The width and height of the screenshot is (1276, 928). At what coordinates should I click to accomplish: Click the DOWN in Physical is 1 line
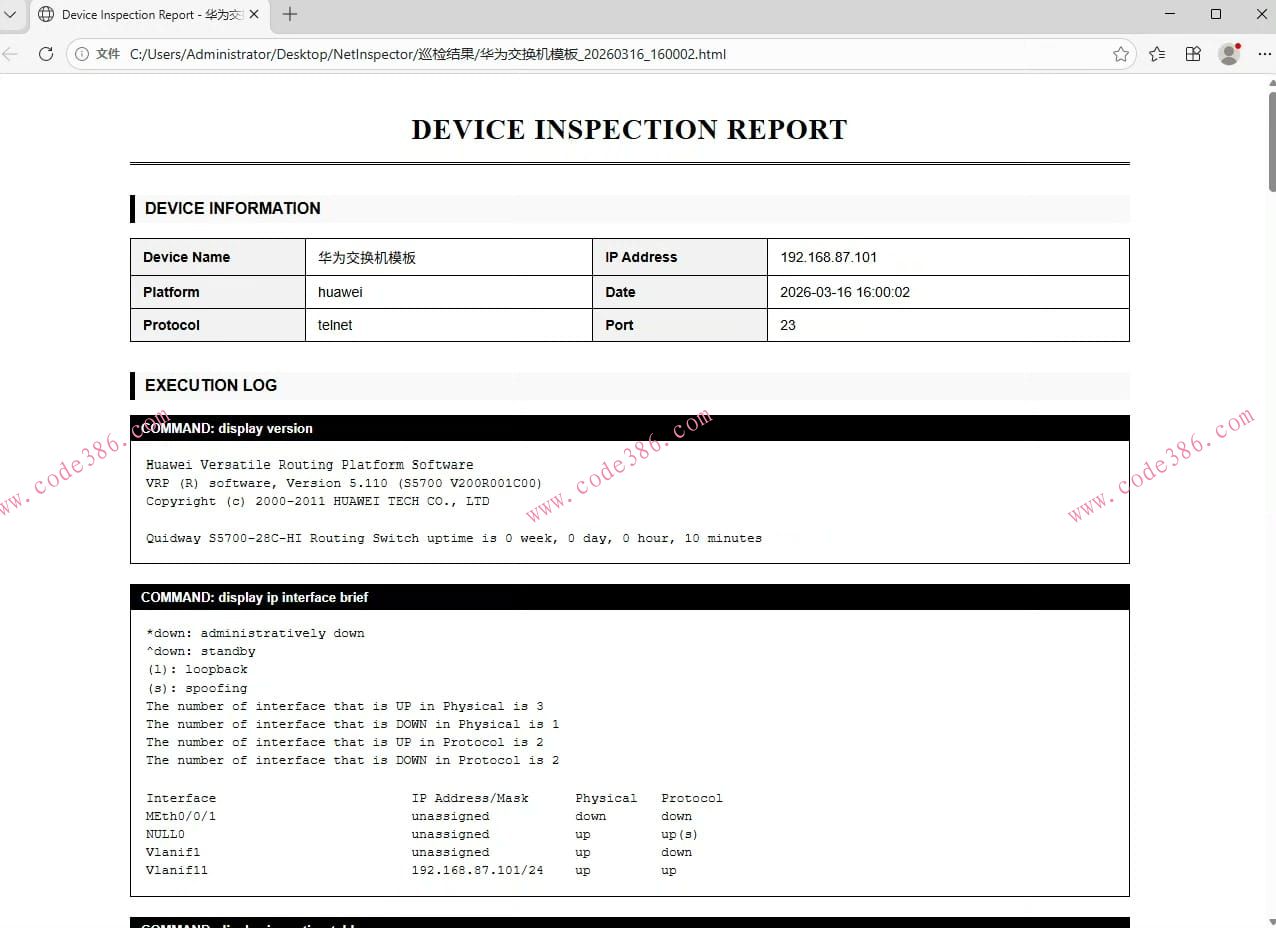tap(353, 724)
